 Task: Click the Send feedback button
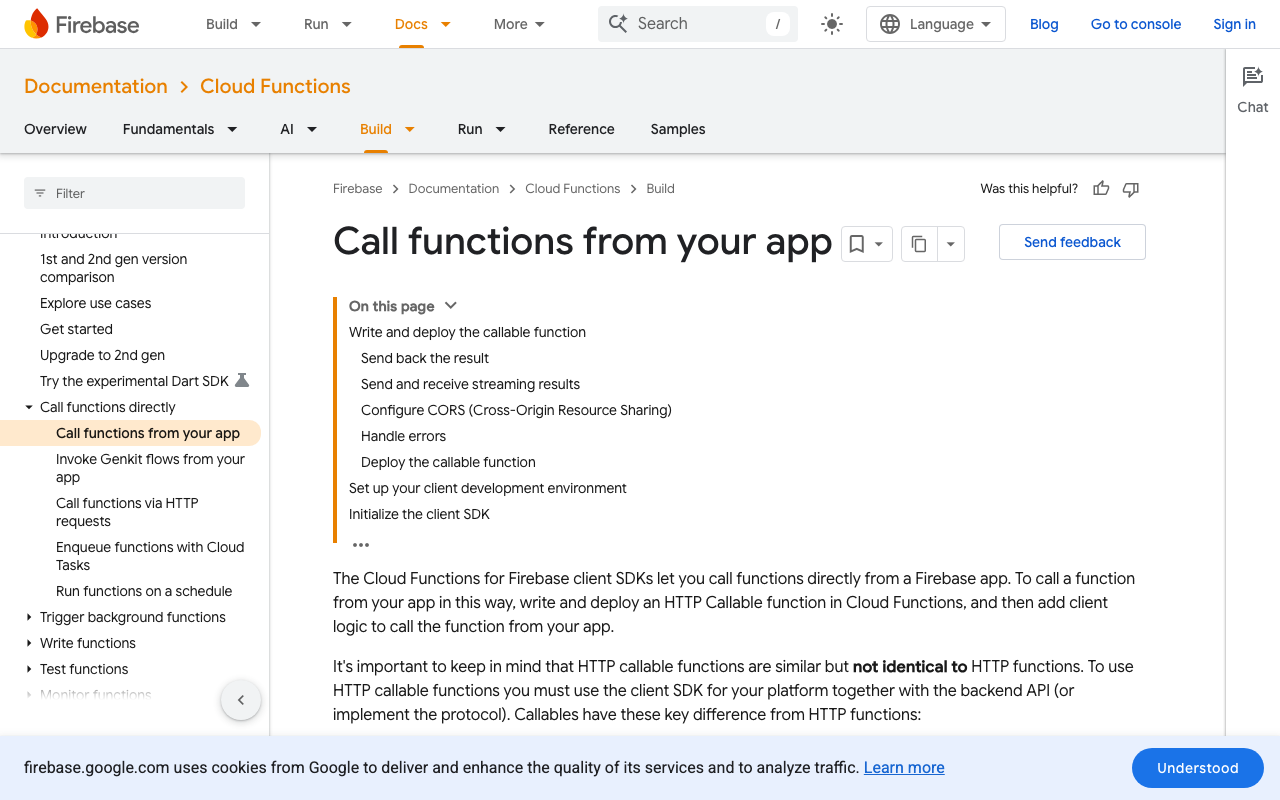[1072, 242]
